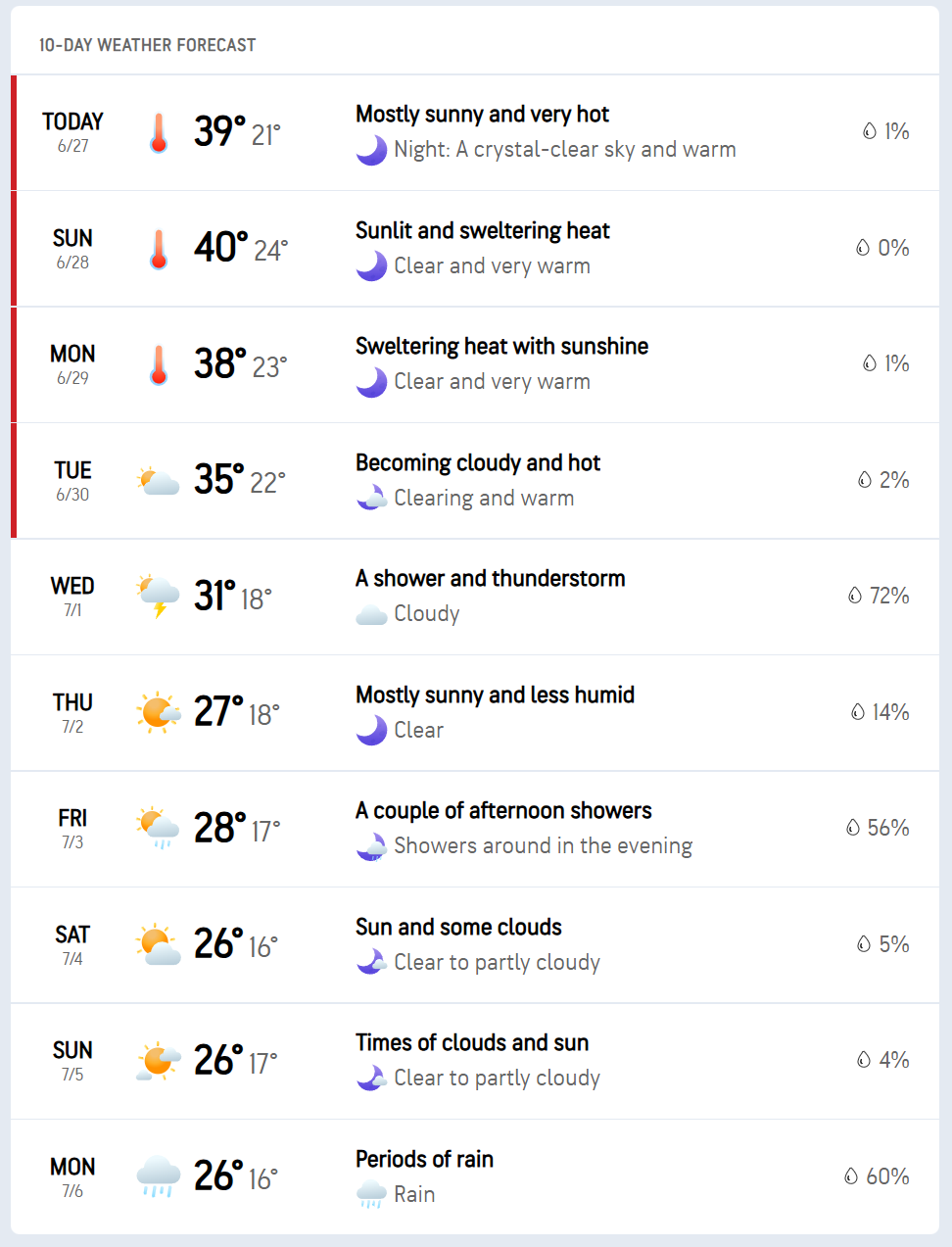Open Becoming cloudy and hot forecast
The height and width of the screenshot is (1247, 952).
click(478, 463)
